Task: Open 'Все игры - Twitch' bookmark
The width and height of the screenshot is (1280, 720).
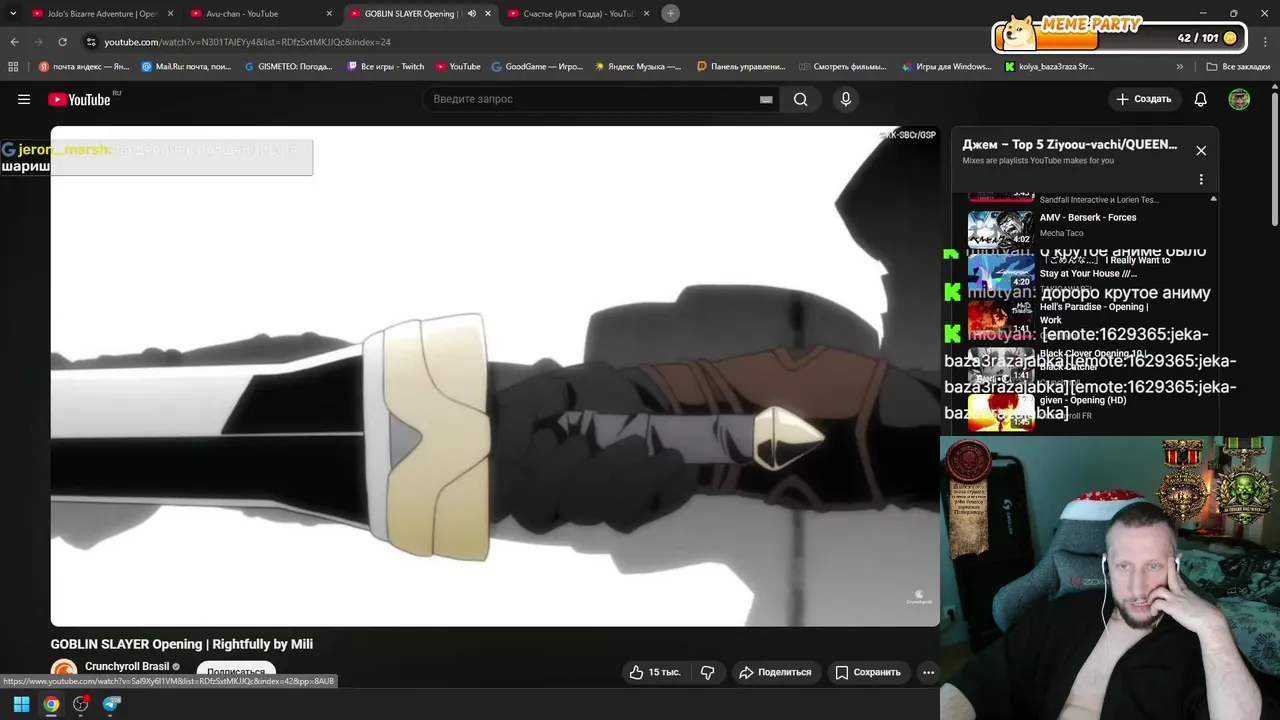Action: [386, 67]
